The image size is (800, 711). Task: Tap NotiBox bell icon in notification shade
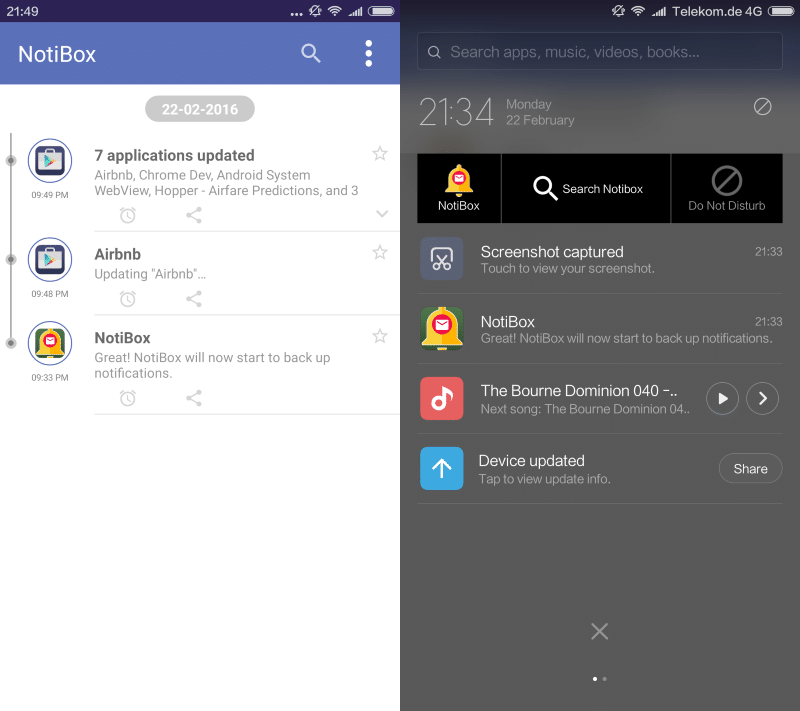pos(442,328)
